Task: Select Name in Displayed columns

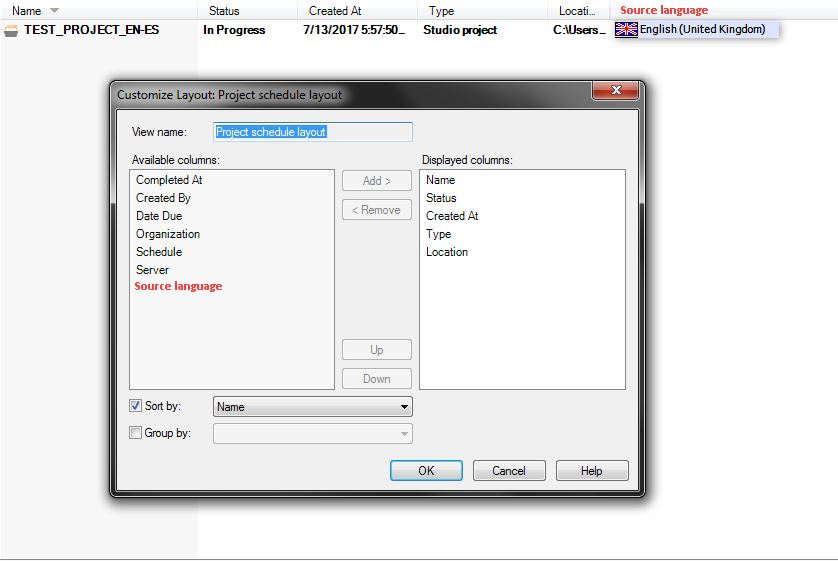Action: click(x=440, y=180)
